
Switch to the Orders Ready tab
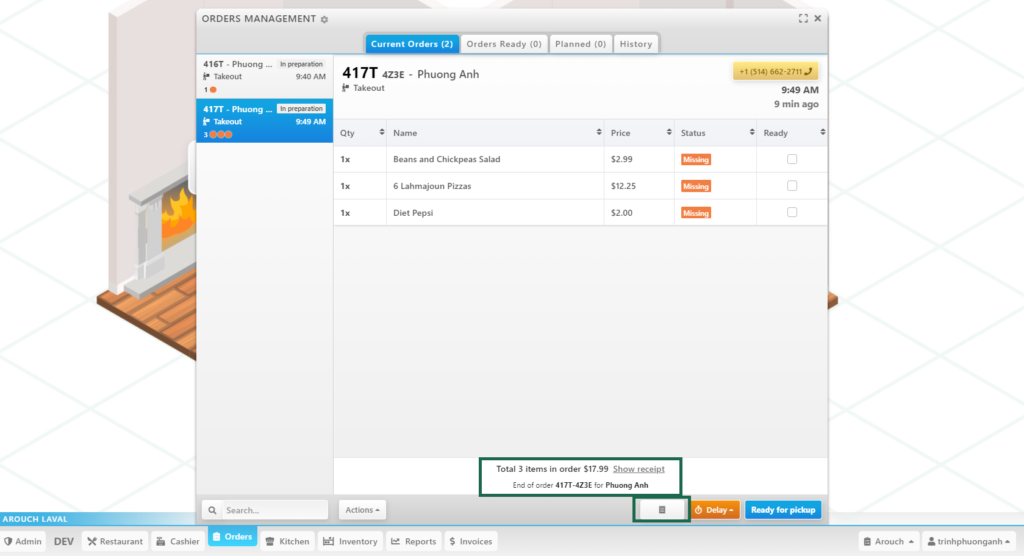(504, 44)
